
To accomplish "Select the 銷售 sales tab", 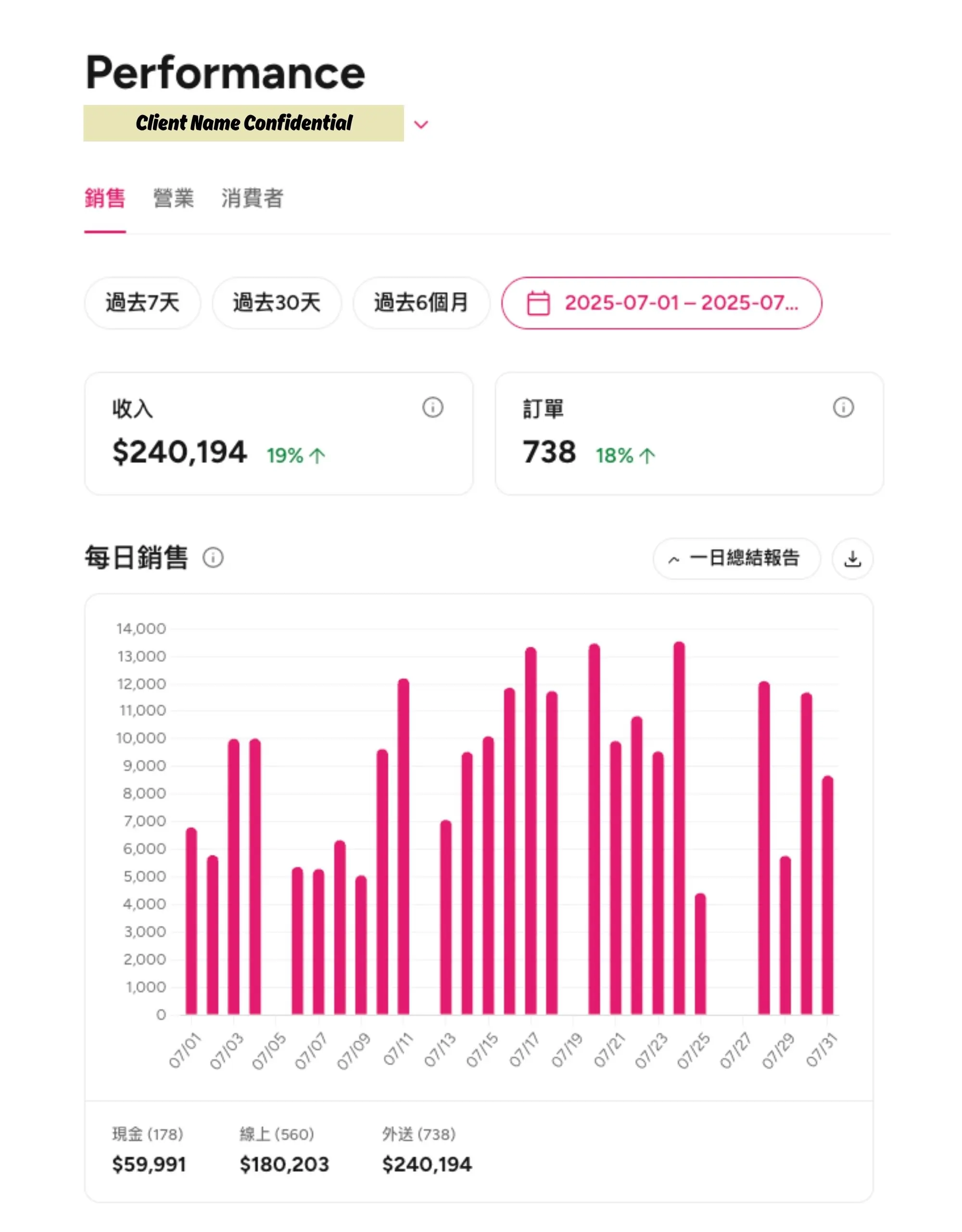I will tap(105, 199).
